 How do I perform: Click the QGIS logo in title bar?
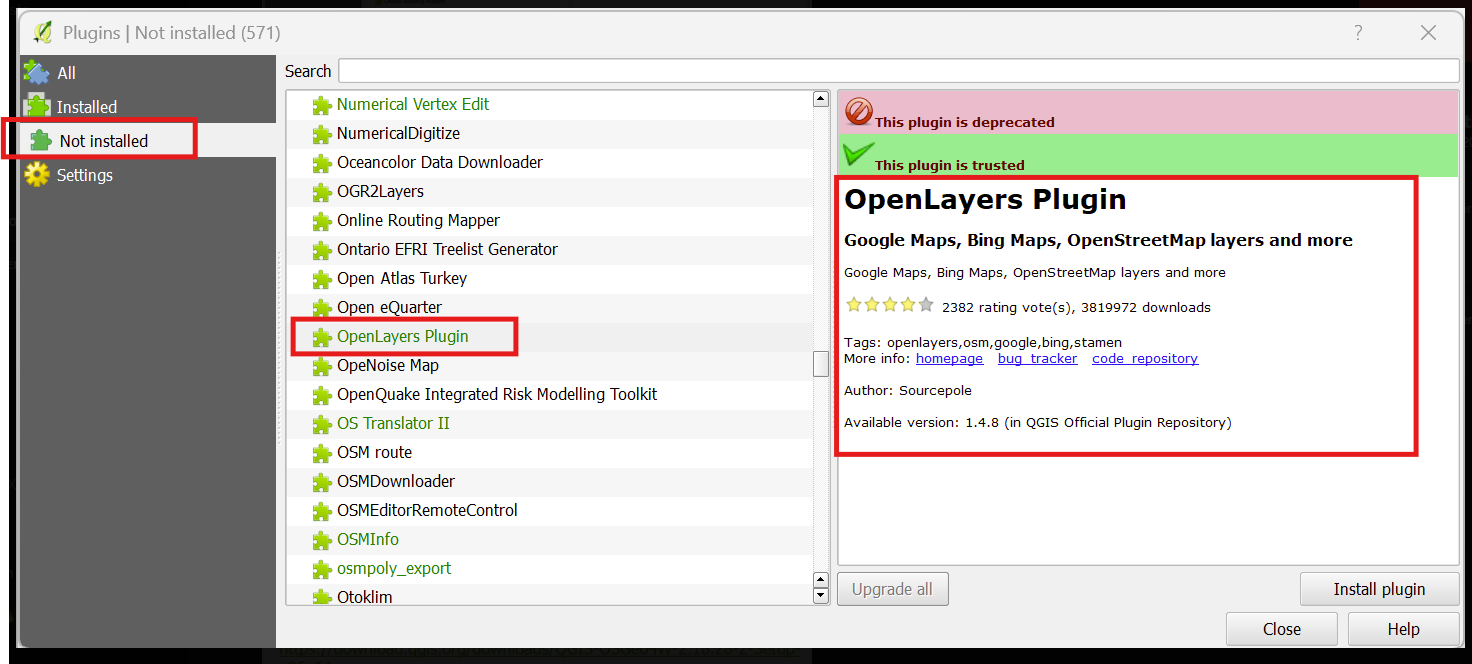pos(42,32)
